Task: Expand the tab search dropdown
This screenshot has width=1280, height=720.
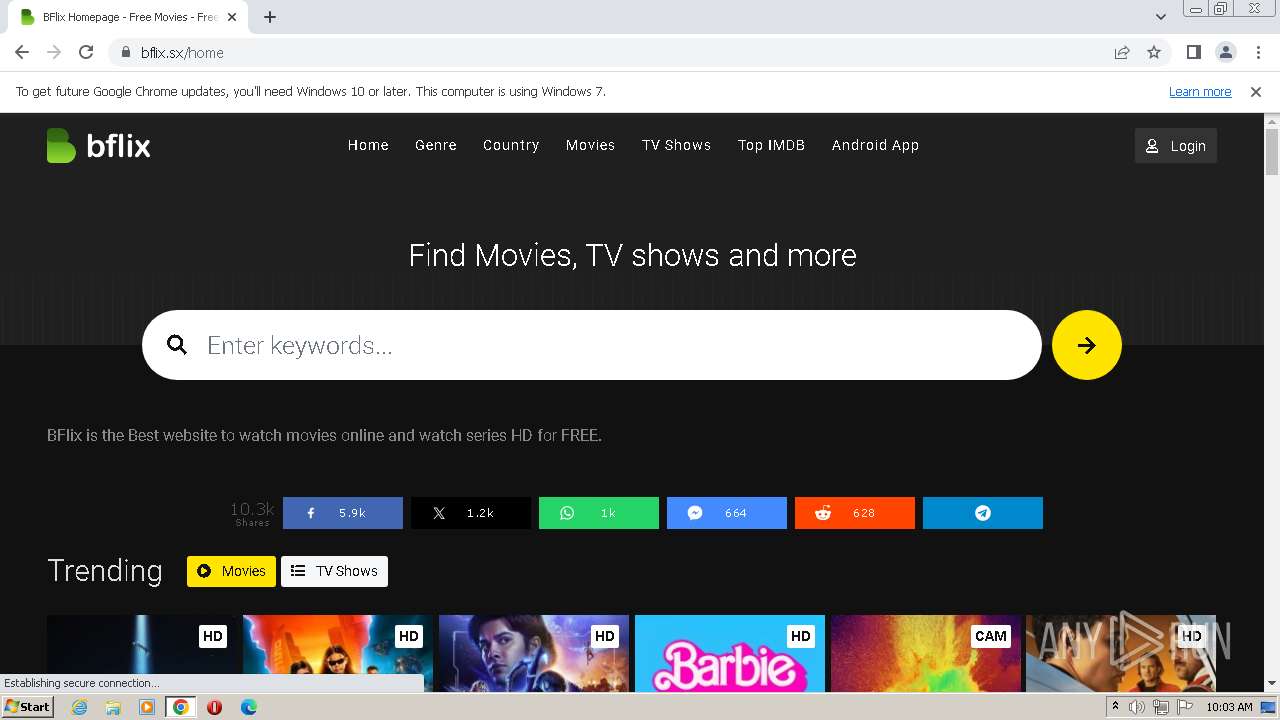Action: (1161, 17)
